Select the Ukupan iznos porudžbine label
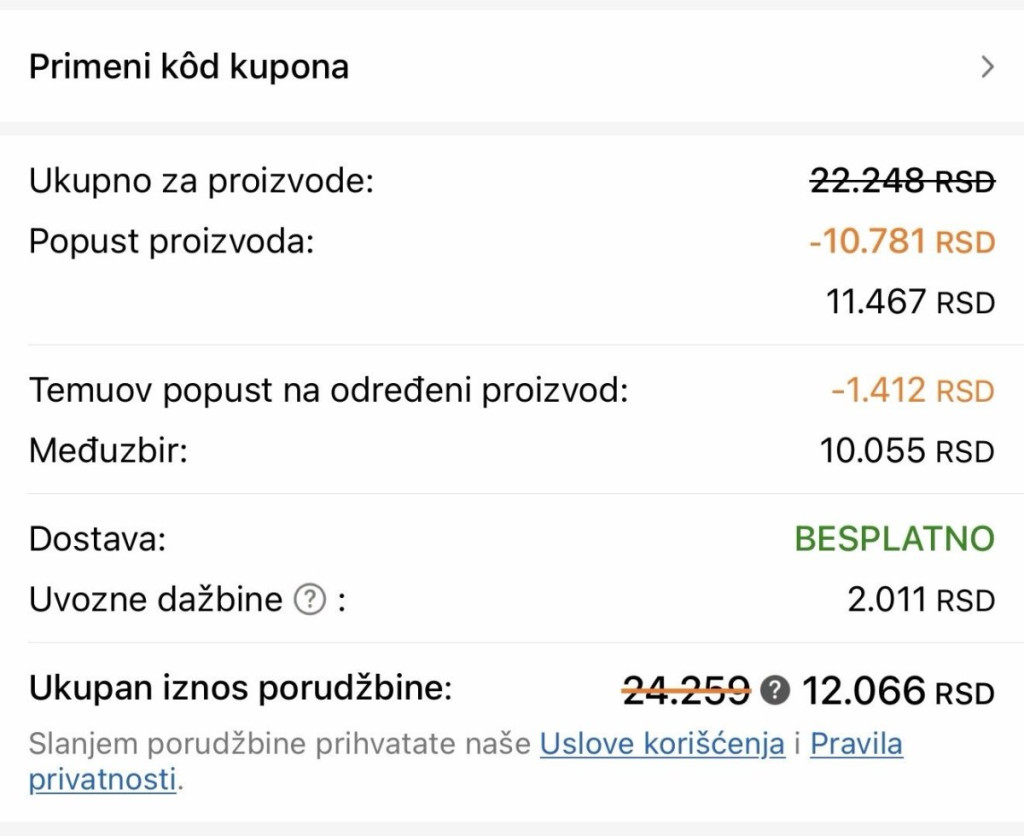Image resolution: width=1024 pixels, height=836 pixels. click(240, 688)
